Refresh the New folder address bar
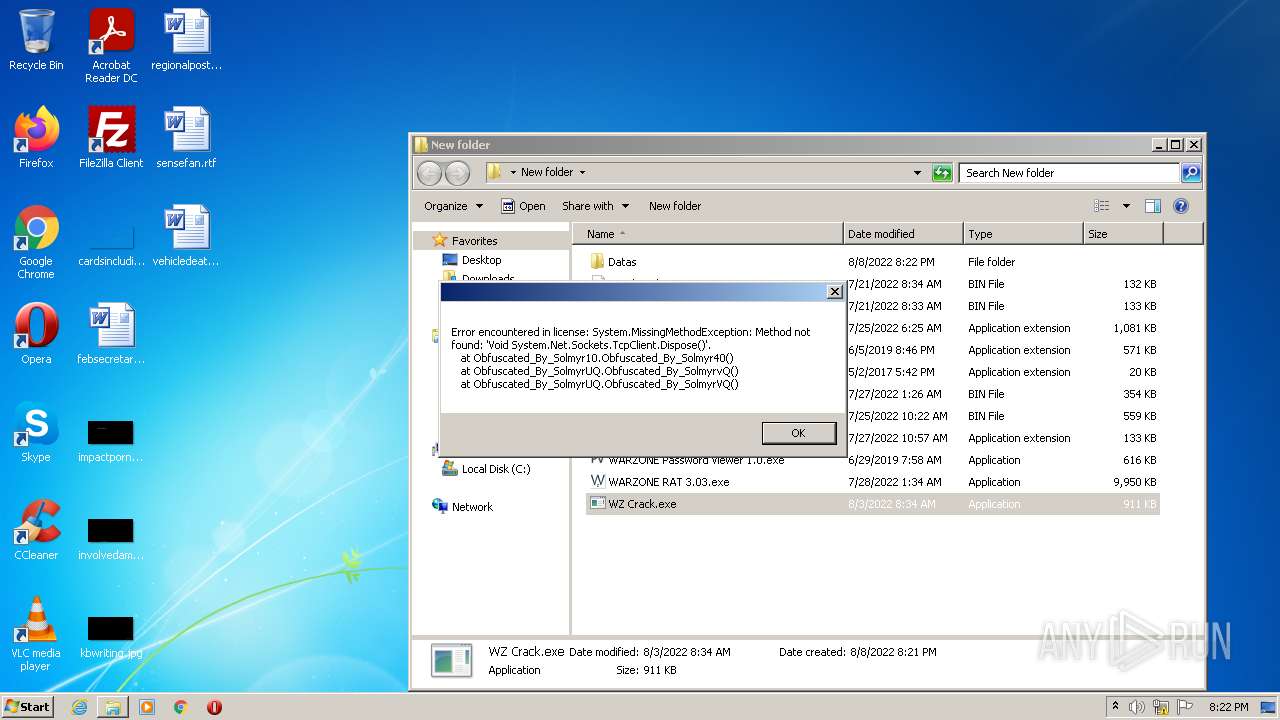Screen dimensions: 1280x720 942,173
